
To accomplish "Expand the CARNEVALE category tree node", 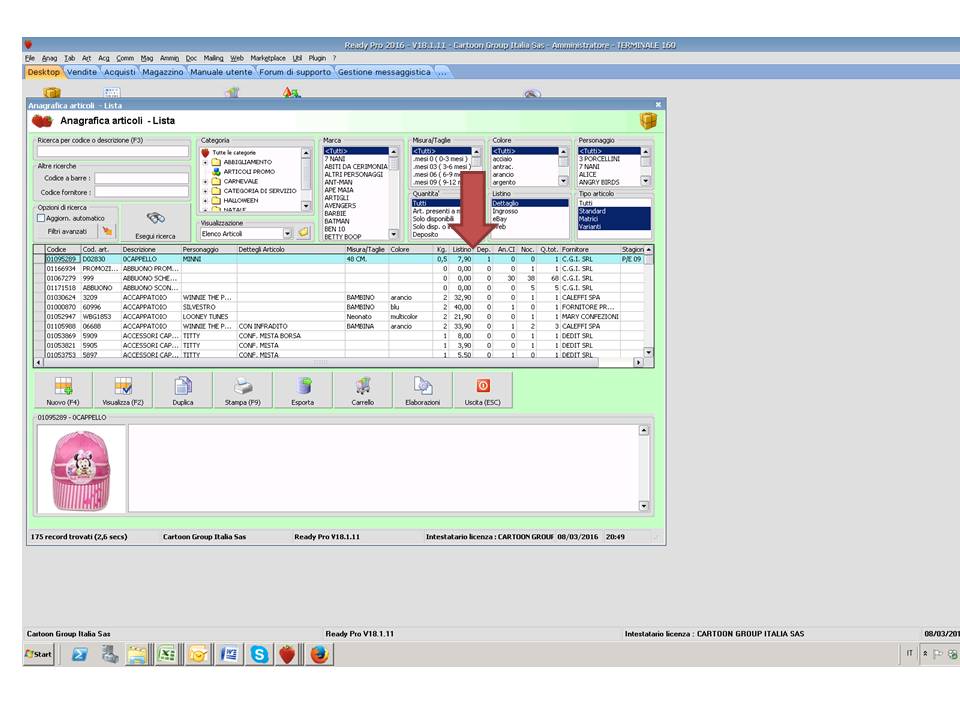I will click(x=206, y=181).
